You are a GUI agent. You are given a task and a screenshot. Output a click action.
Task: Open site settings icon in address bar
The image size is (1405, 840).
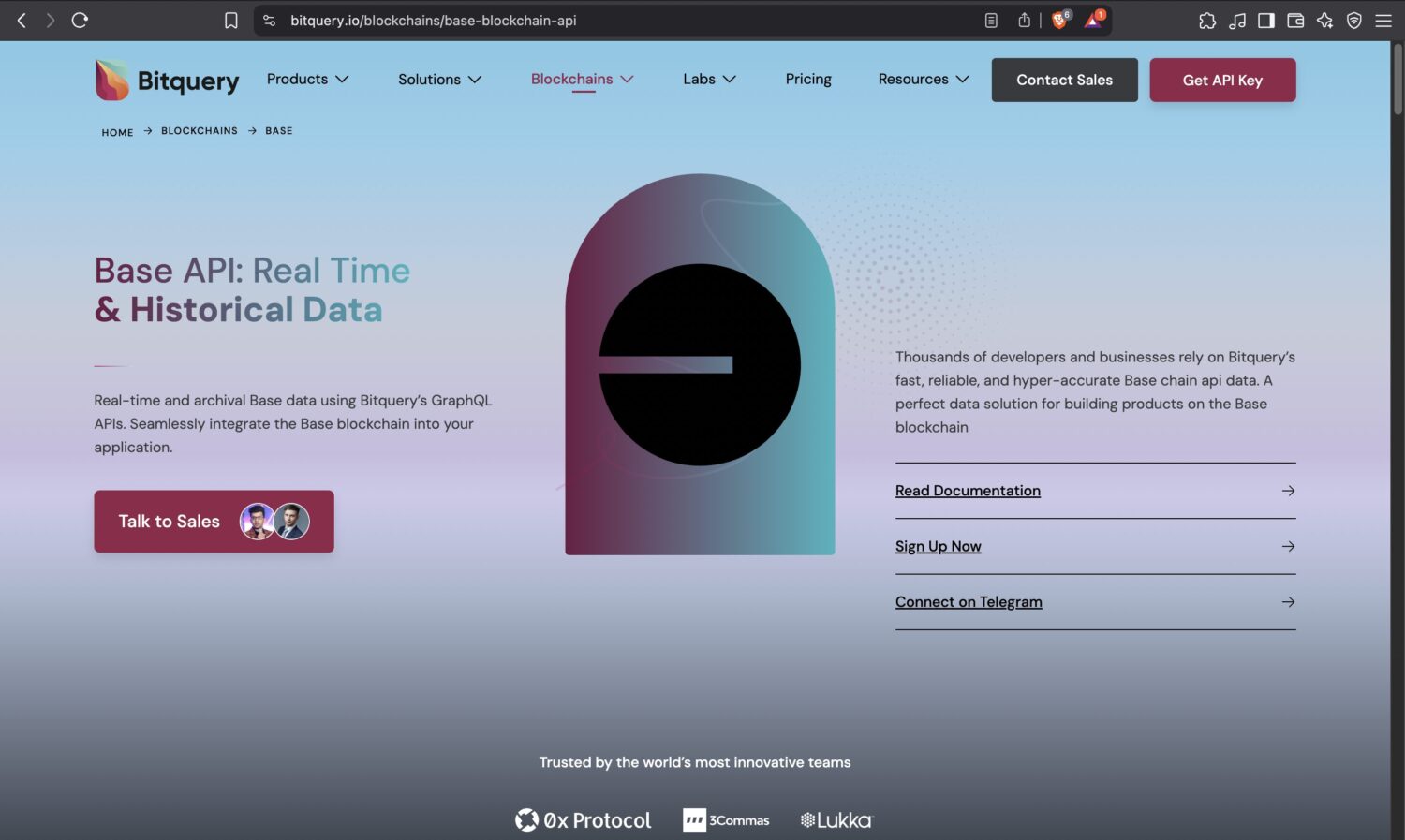click(x=270, y=21)
